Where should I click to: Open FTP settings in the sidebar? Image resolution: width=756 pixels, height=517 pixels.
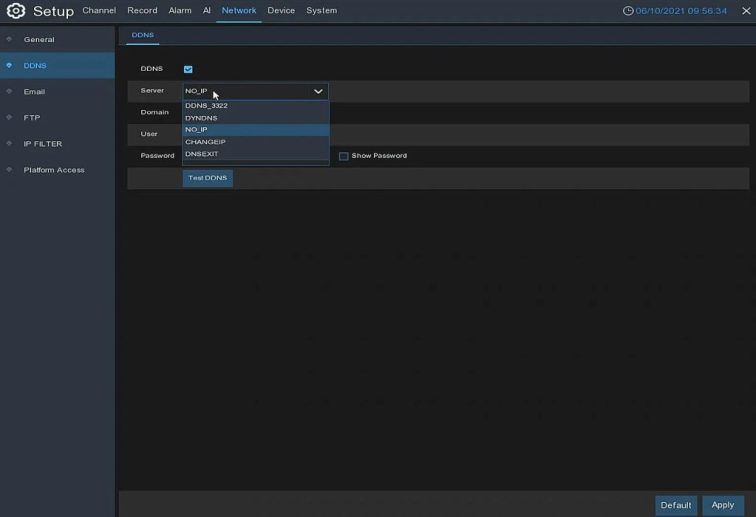tap(57, 118)
